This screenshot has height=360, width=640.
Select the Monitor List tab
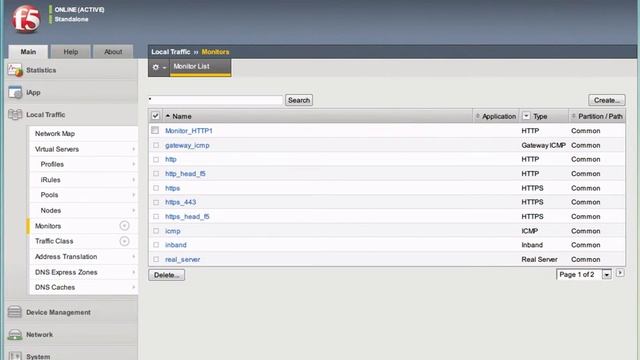(200, 67)
